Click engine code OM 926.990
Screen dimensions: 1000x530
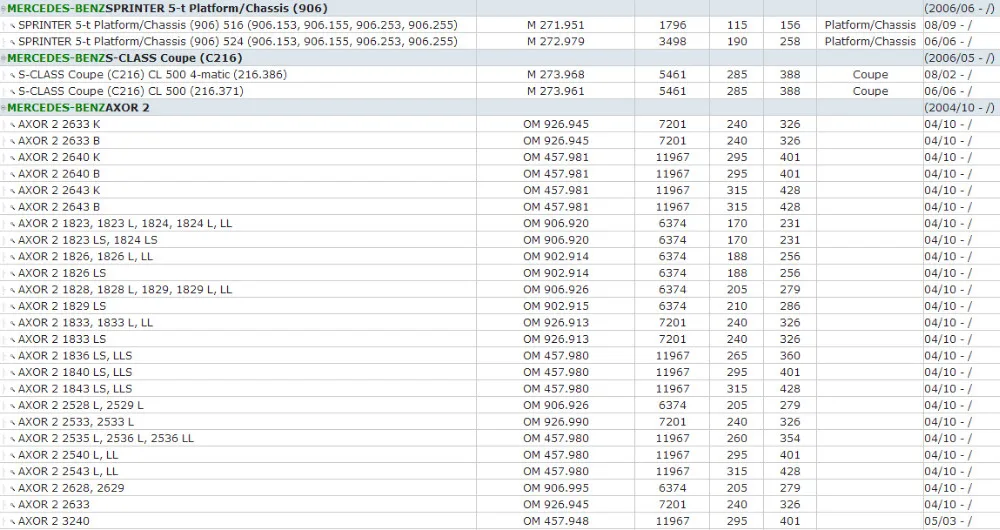pyautogui.click(x=555, y=422)
